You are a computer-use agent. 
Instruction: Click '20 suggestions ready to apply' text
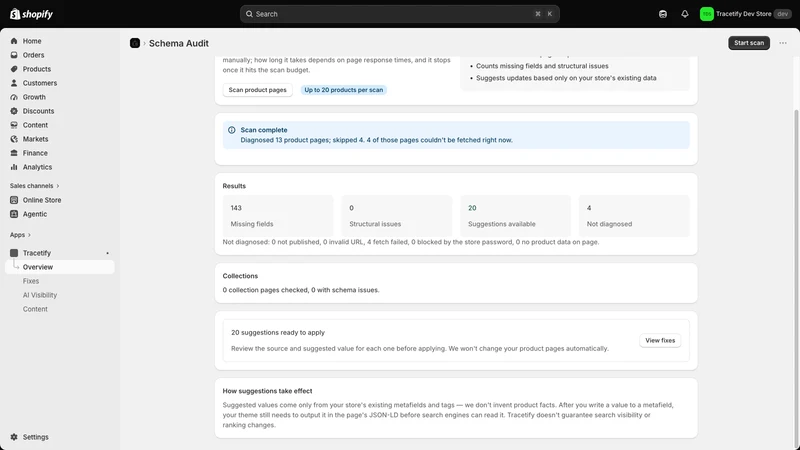[278, 333]
